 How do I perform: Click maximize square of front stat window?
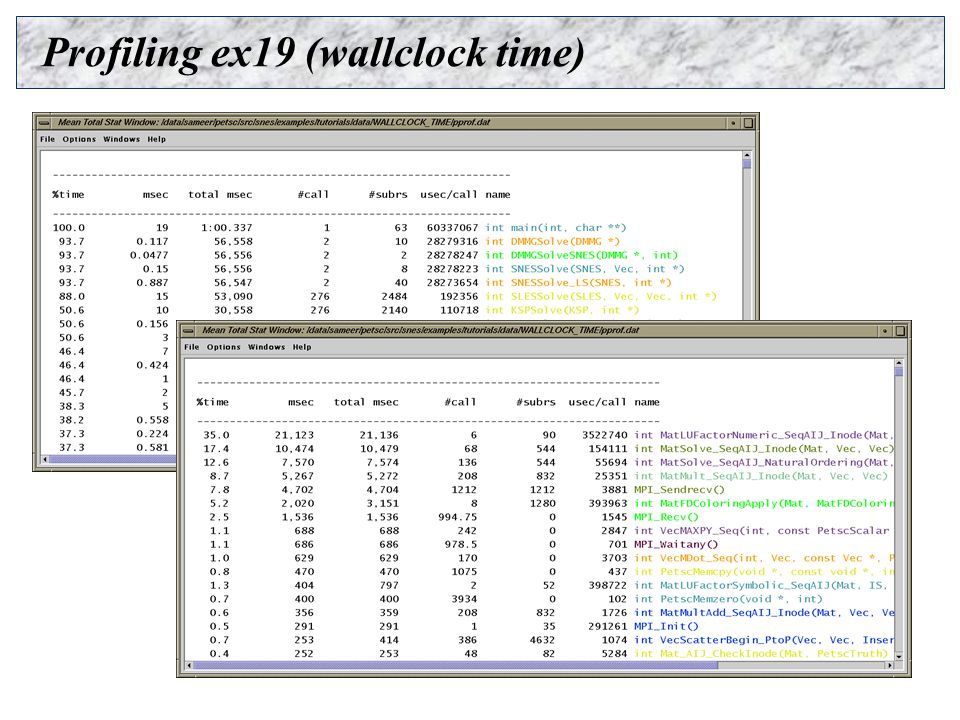coord(900,331)
